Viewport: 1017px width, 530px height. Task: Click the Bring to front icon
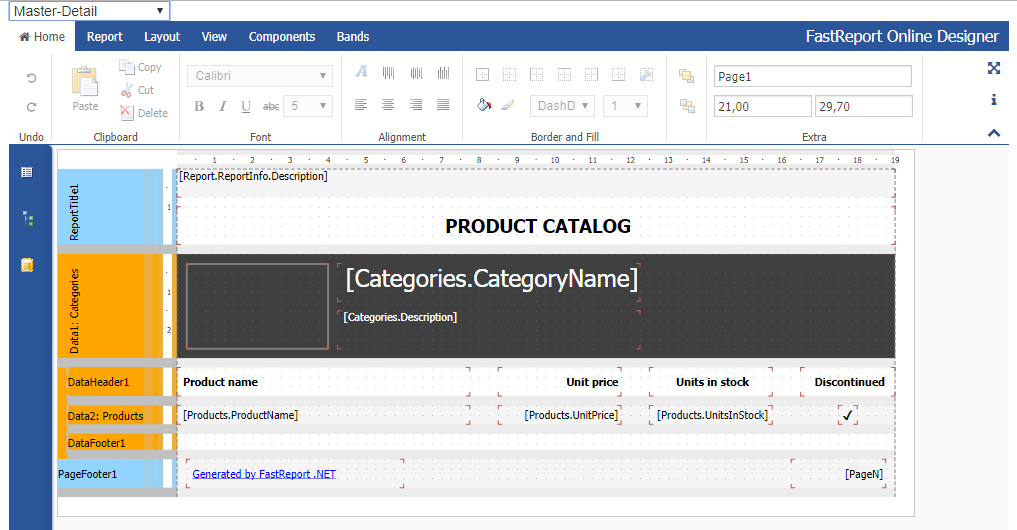tap(686, 76)
